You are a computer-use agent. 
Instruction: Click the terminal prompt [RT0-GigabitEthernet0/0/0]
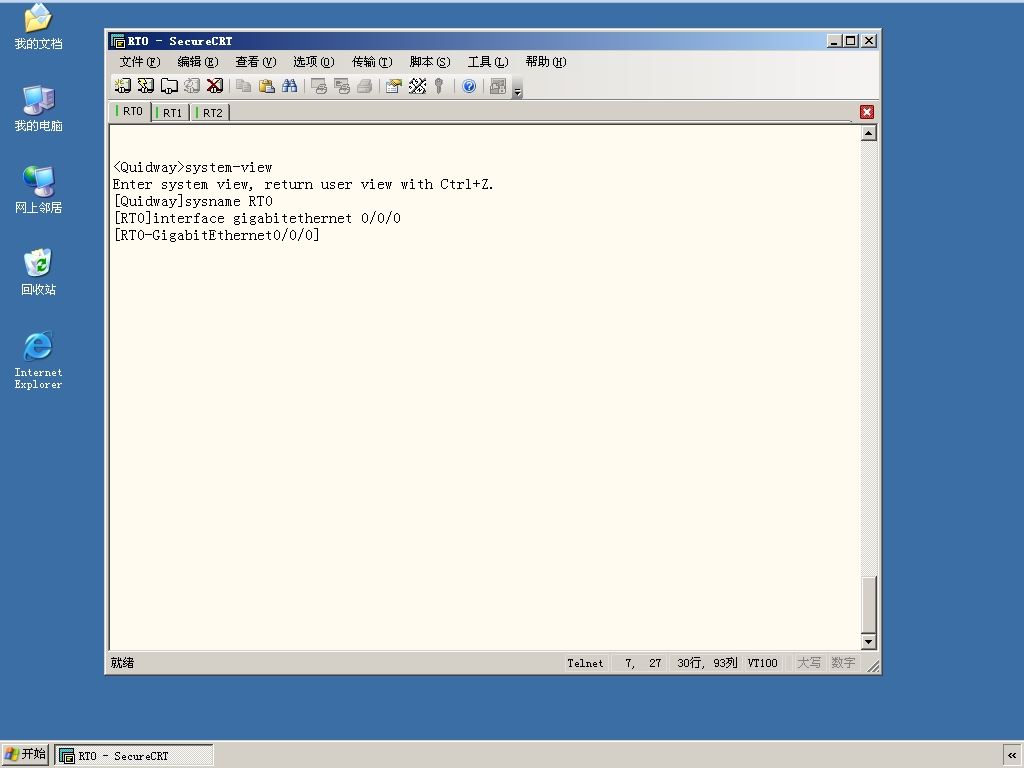click(x=216, y=235)
